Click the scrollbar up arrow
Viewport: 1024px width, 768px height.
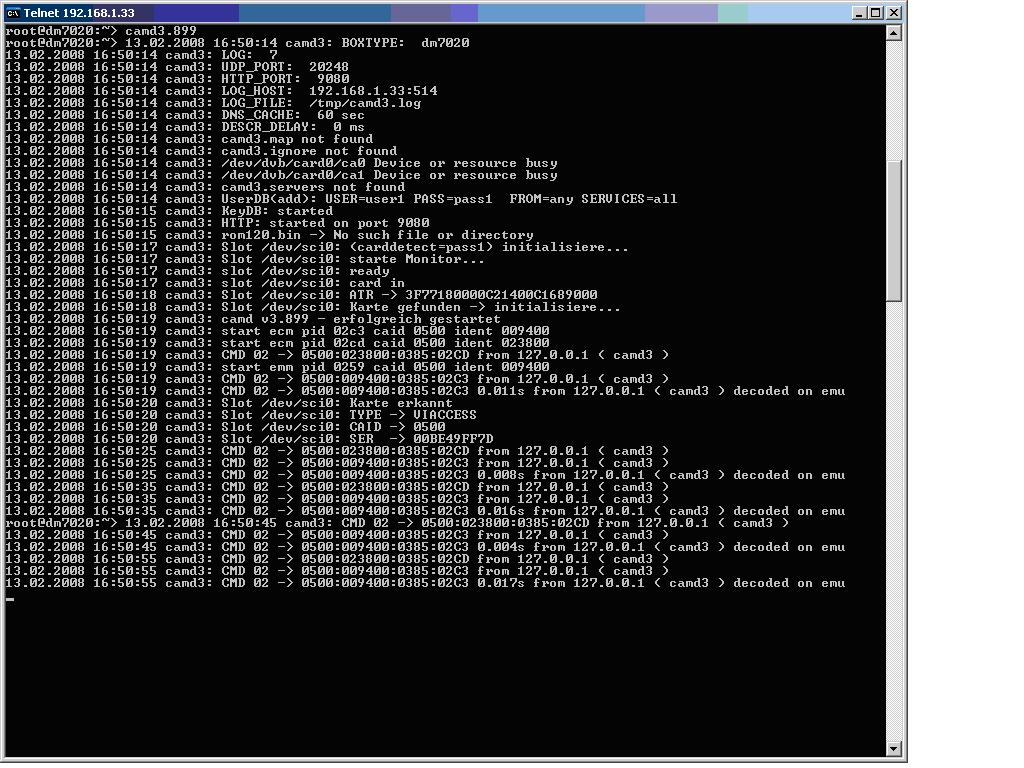point(894,32)
